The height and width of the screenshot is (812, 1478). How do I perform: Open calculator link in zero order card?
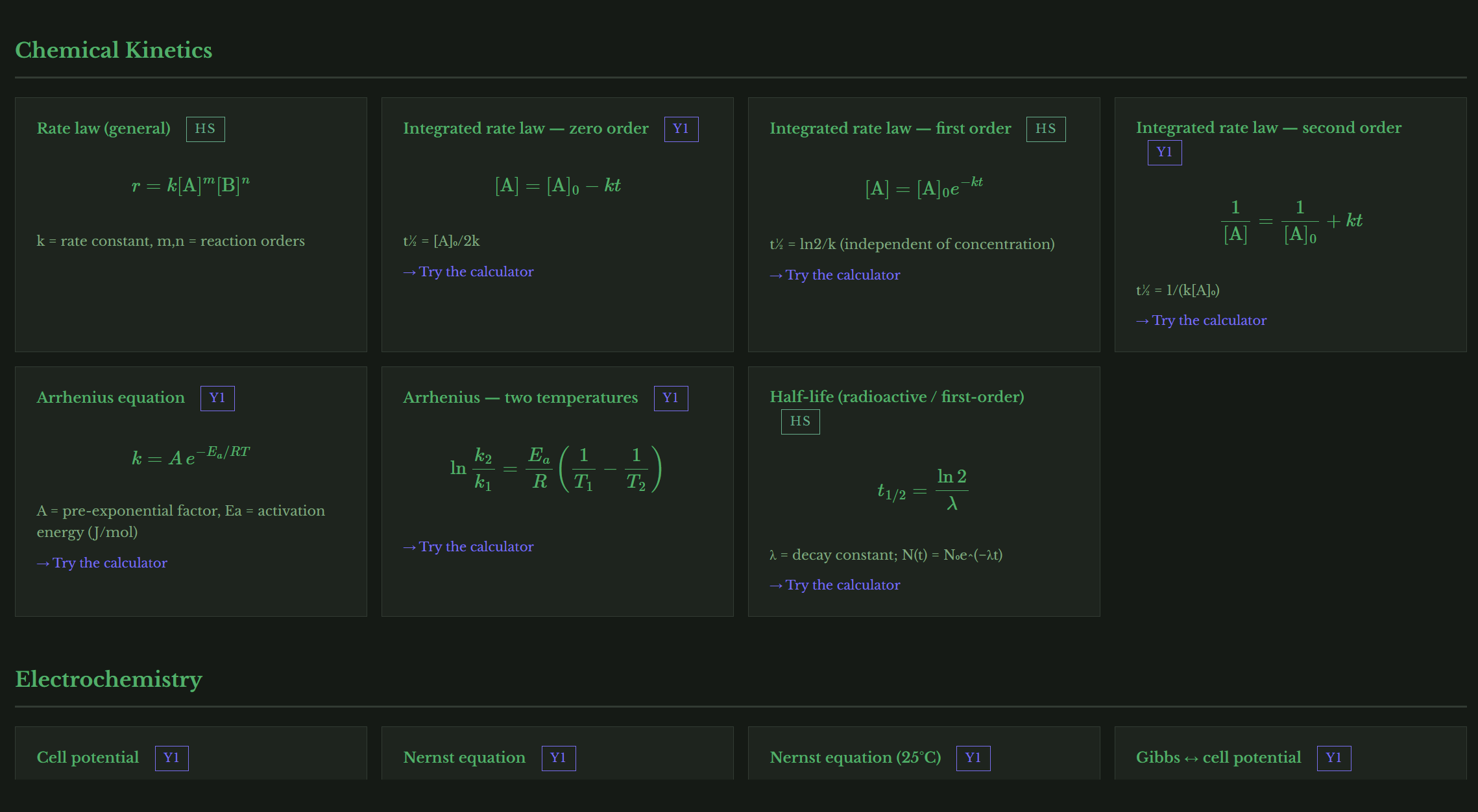click(x=468, y=272)
